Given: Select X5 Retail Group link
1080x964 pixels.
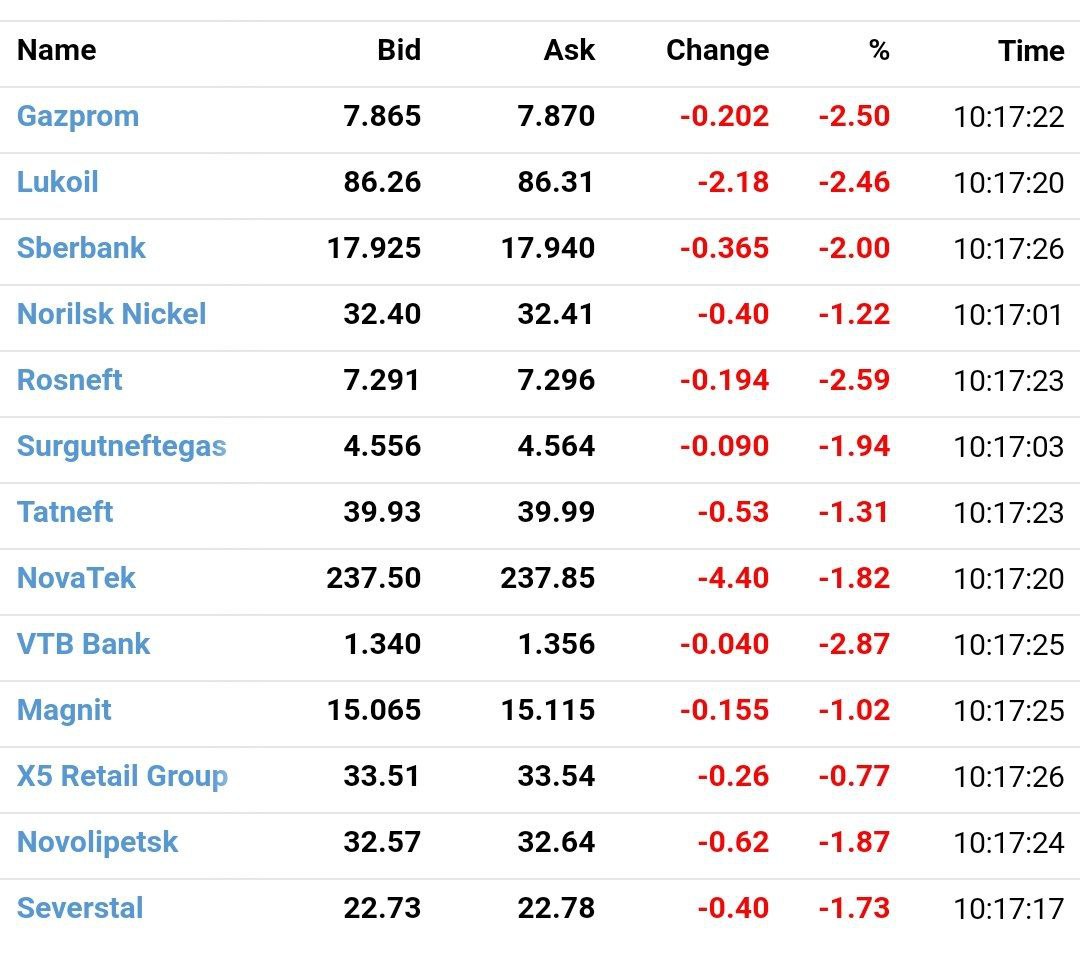Looking at the screenshot, I should tap(122, 776).
